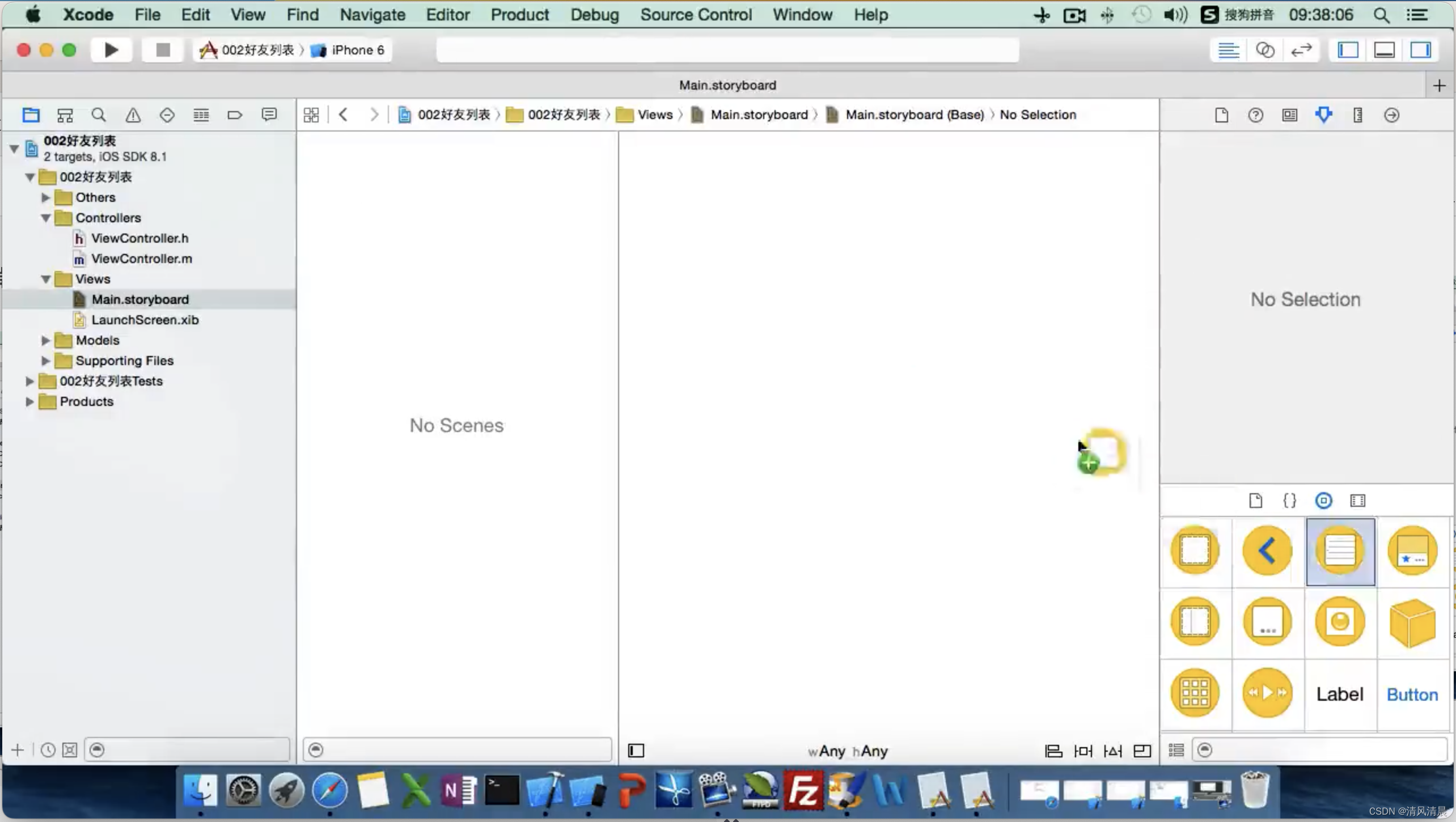Select the Button object in library
Viewport: 1456px width, 822px height.
coord(1412,694)
